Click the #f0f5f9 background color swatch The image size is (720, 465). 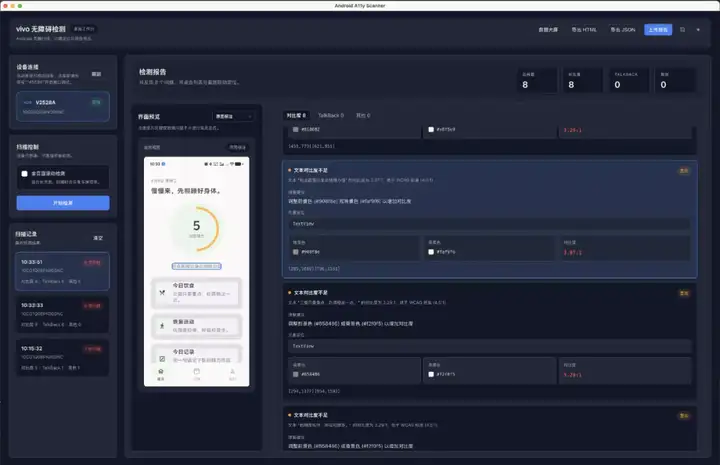[431, 129]
